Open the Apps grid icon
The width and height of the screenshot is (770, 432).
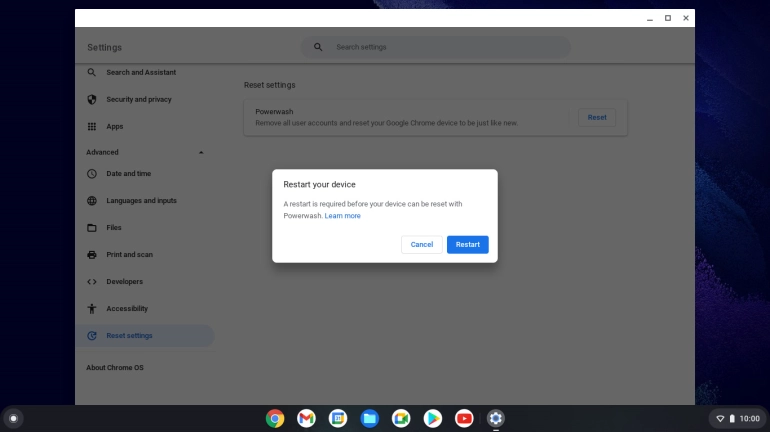coord(92,127)
